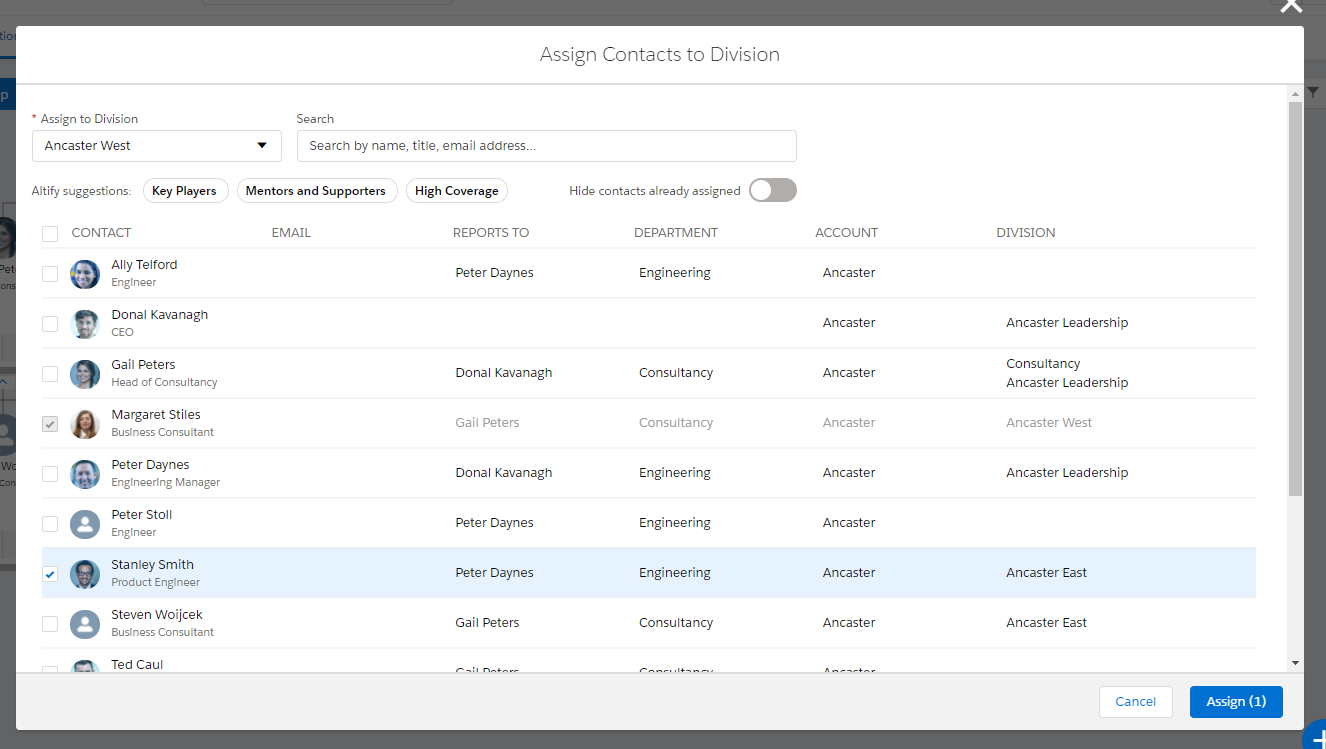The height and width of the screenshot is (749, 1326).
Task: Click the scroll down arrow in list
Action: coord(1295,662)
